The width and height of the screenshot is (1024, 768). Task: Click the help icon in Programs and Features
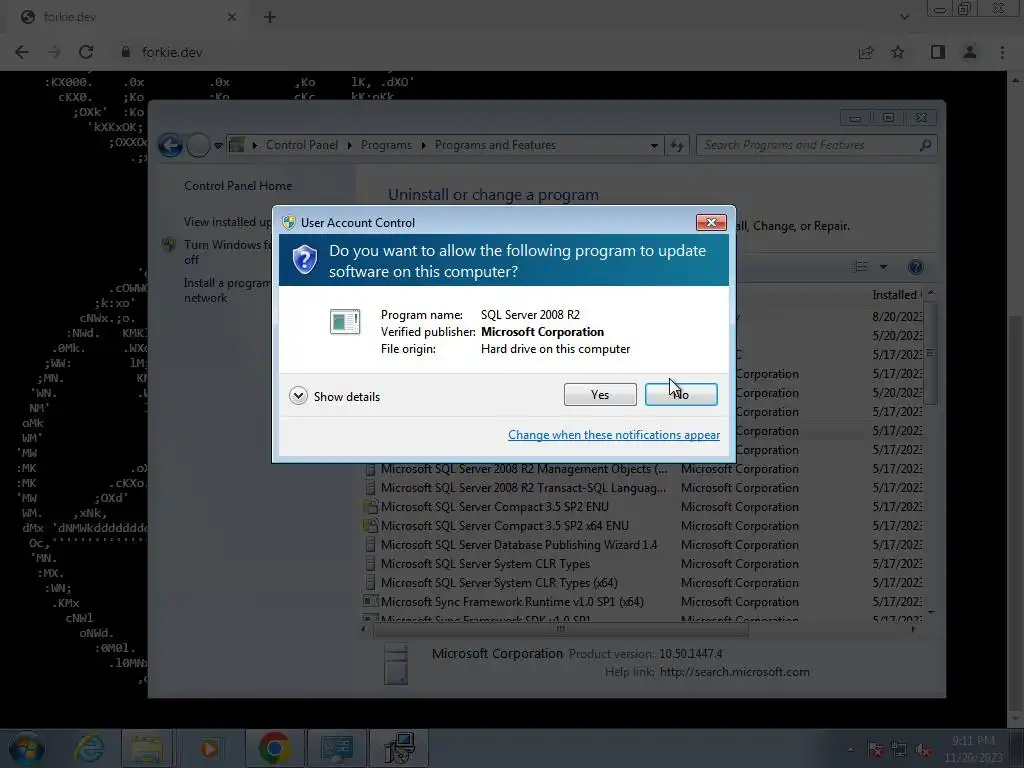coord(916,266)
